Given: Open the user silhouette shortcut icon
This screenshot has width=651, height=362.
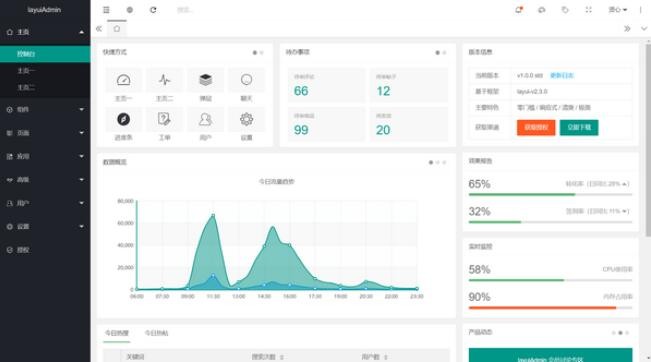Looking at the screenshot, I should (x=206, y=119).
